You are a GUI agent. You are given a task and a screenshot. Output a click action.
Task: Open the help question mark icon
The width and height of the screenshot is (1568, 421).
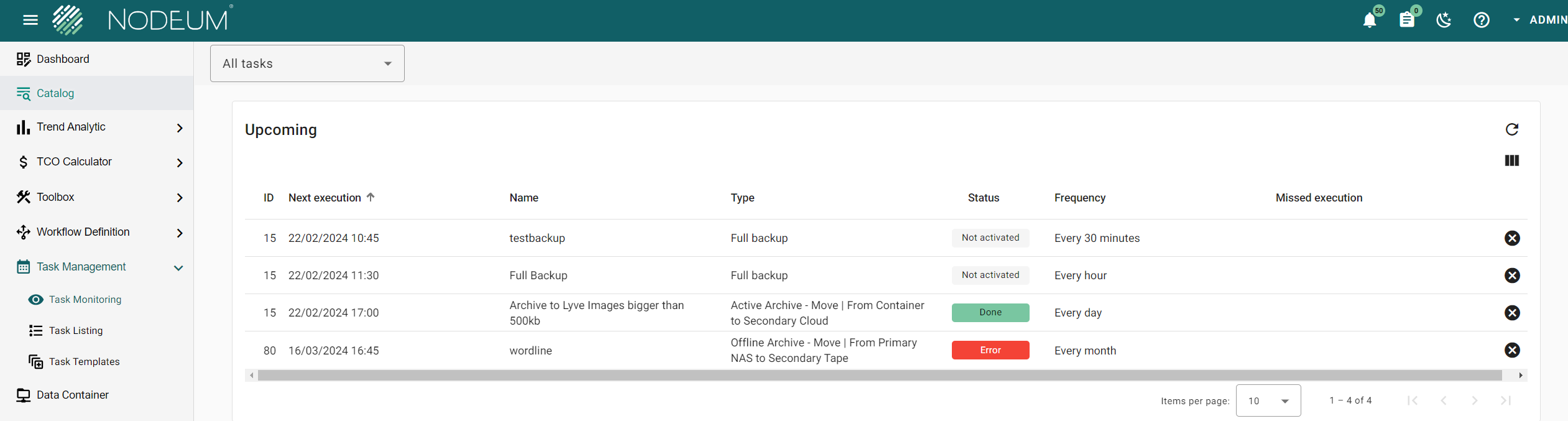pos(1482,21)
